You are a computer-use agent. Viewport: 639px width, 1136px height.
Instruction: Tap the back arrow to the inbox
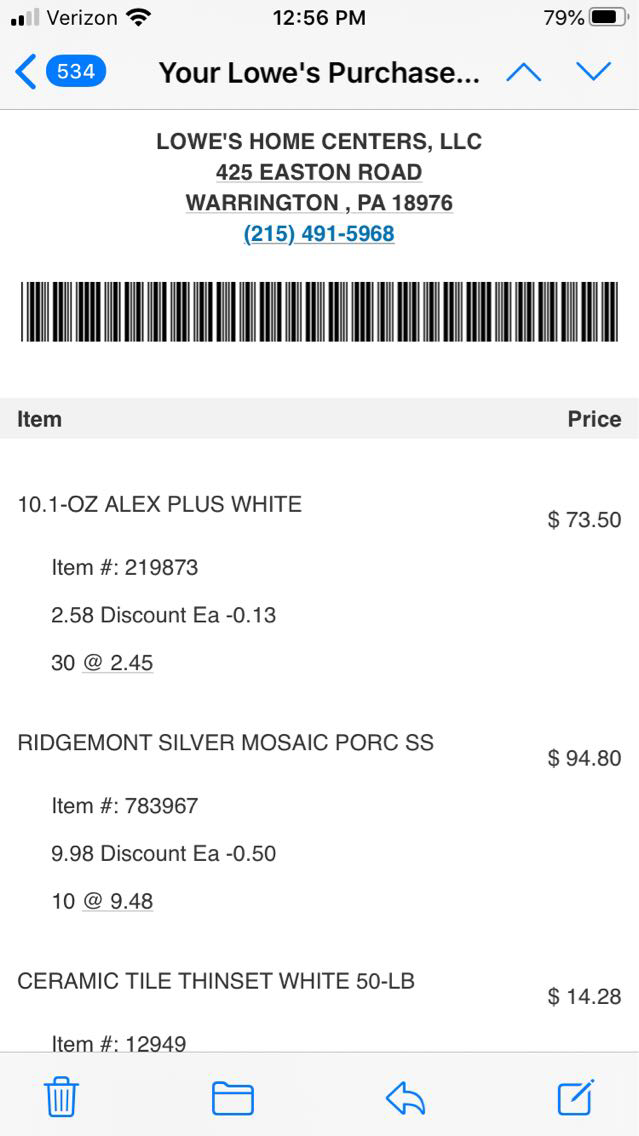point(26,72)
